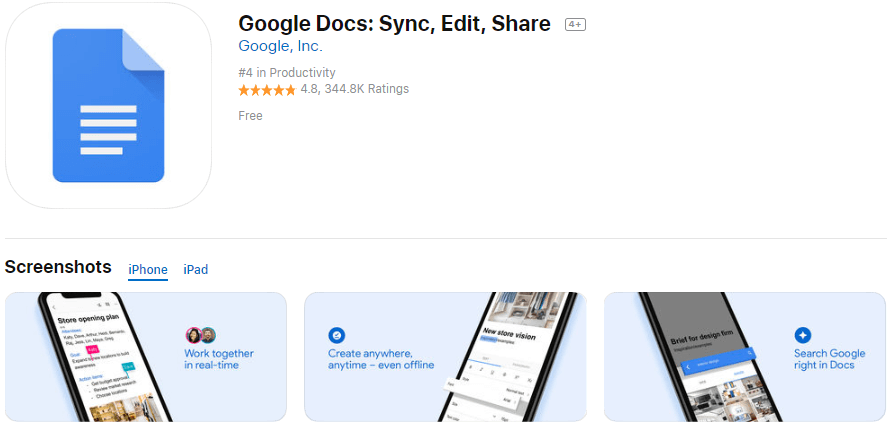The width and height of the screenshot is (888, 423).
Task: Click back arrow in blue search bar
Action: [x=689, y=368]
